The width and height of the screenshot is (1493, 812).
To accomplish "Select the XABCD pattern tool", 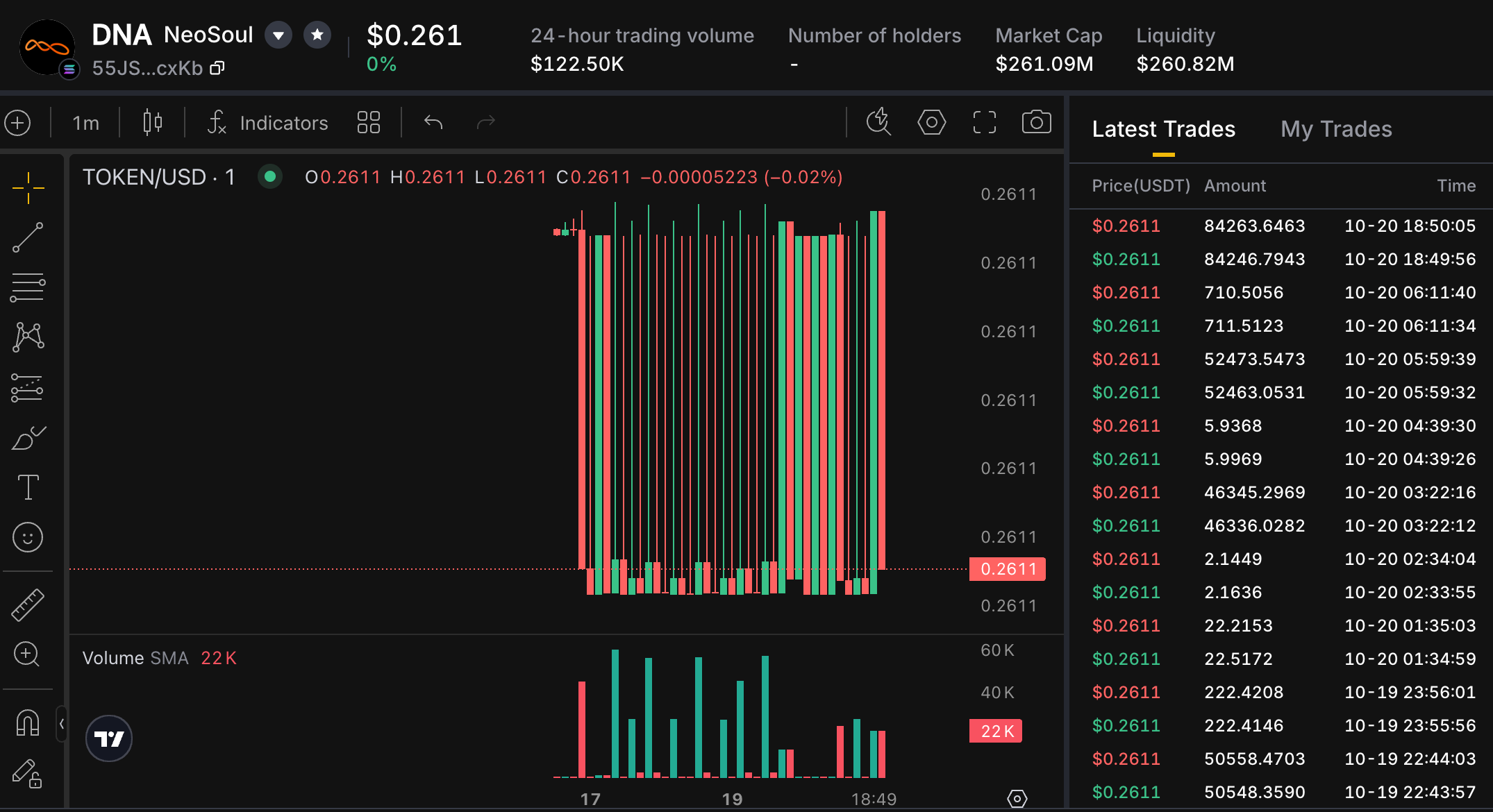I will tap(28, 337).
